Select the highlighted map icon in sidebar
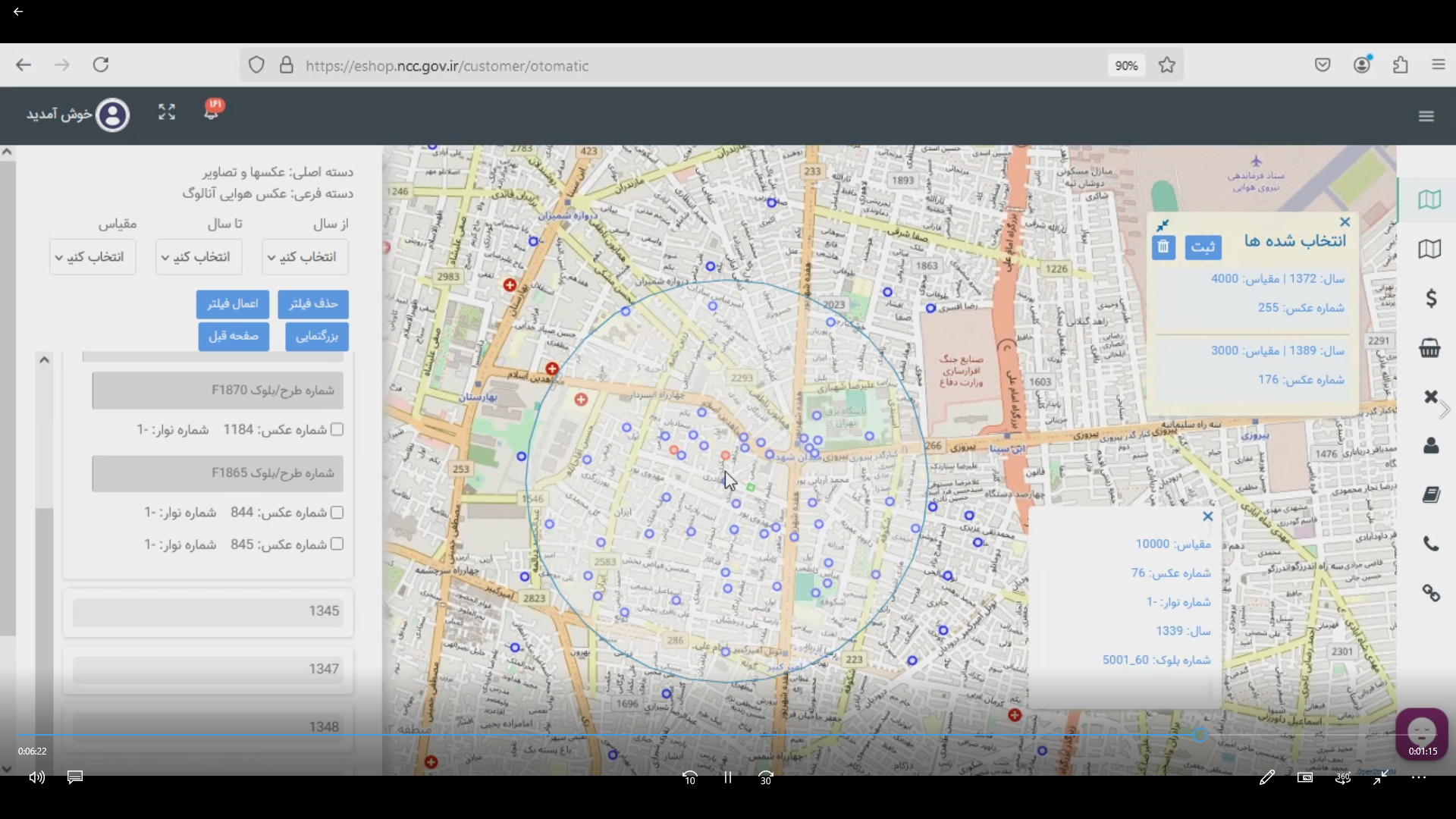1456x819 pixels. pos(1429,199)
